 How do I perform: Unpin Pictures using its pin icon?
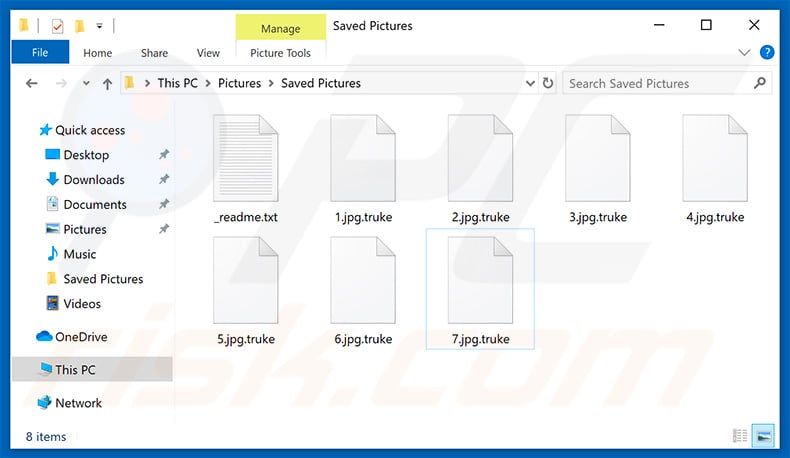tap(164, 228)
